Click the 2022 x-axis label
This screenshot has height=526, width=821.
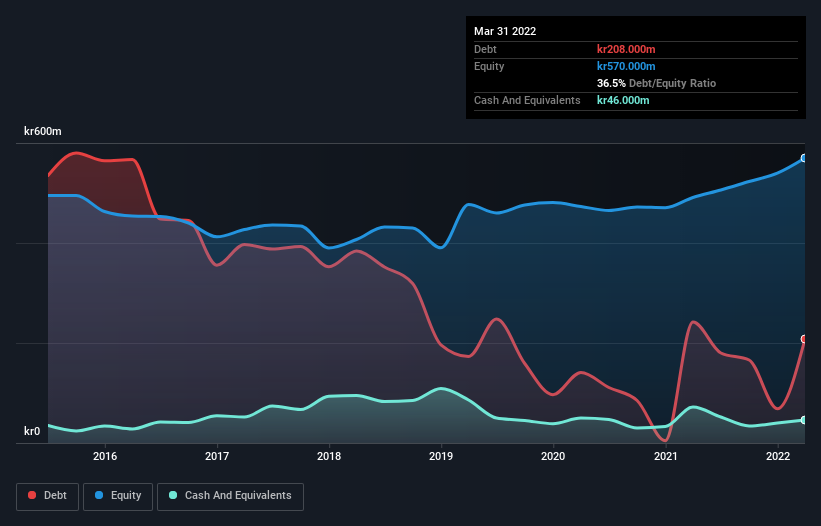(778, 456)
